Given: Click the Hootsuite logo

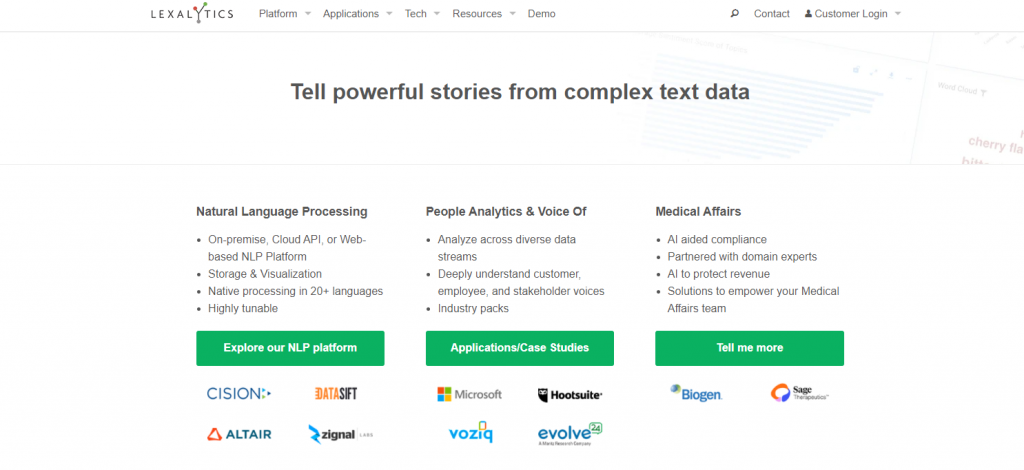Looking at the screenshot, I should (x=570, y=395).
